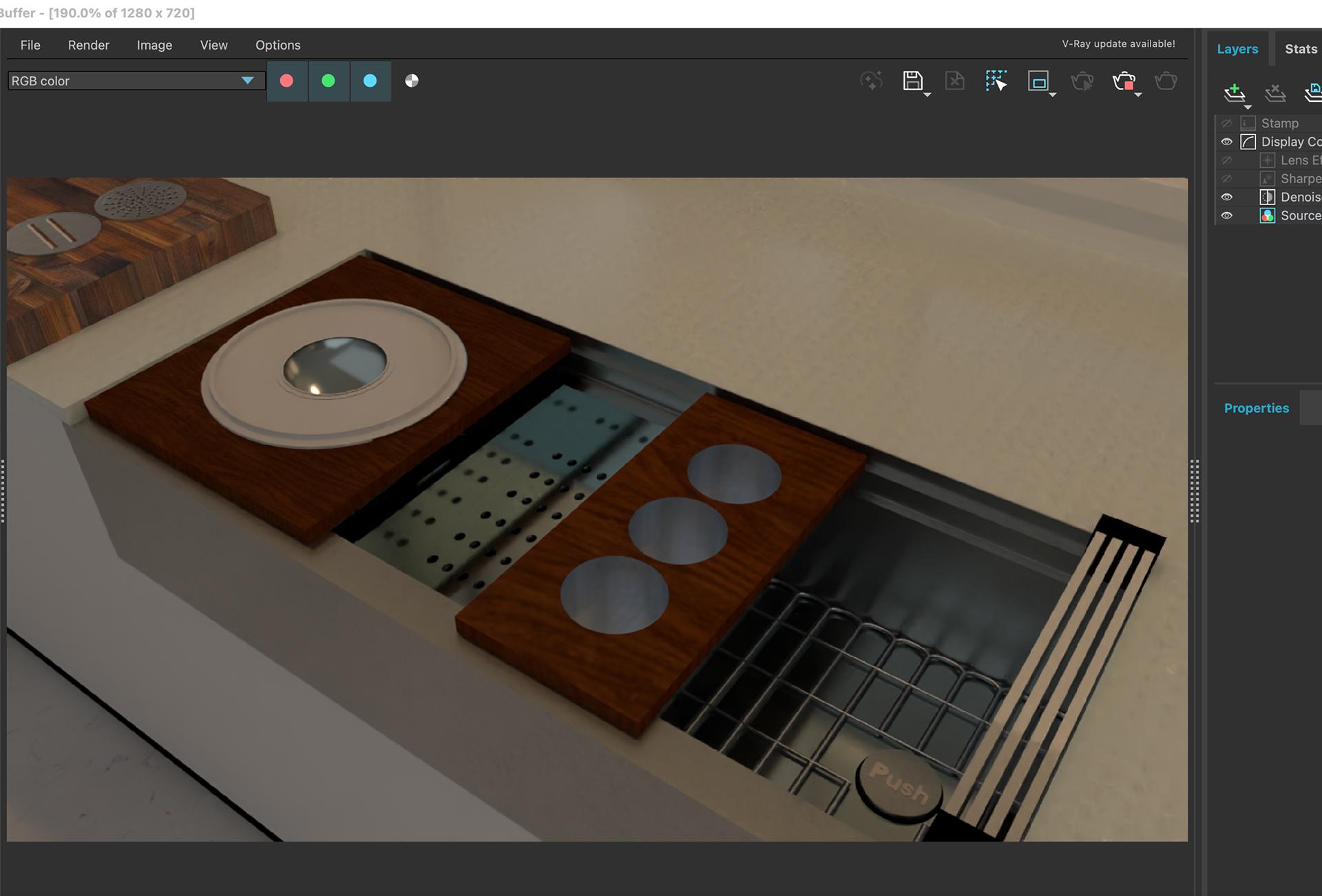Switch to the Stats tab

coord(1301,49)
